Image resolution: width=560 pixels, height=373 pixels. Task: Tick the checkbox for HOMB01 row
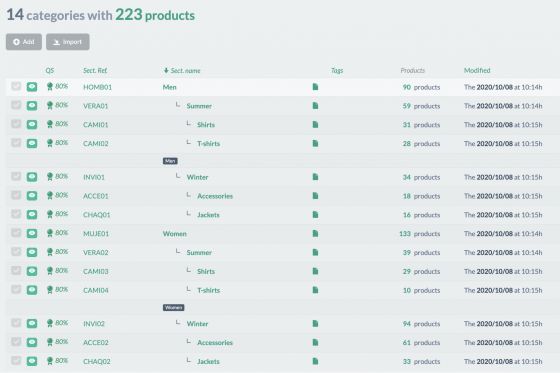(x=16, y=86)
